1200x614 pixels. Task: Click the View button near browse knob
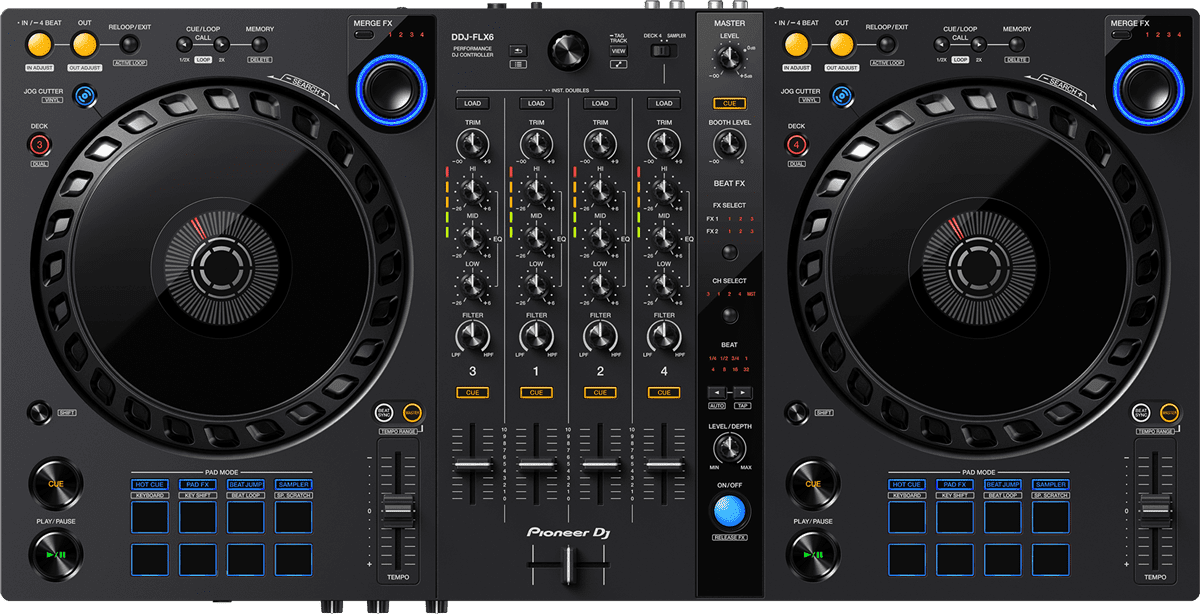tap(619, 49)
